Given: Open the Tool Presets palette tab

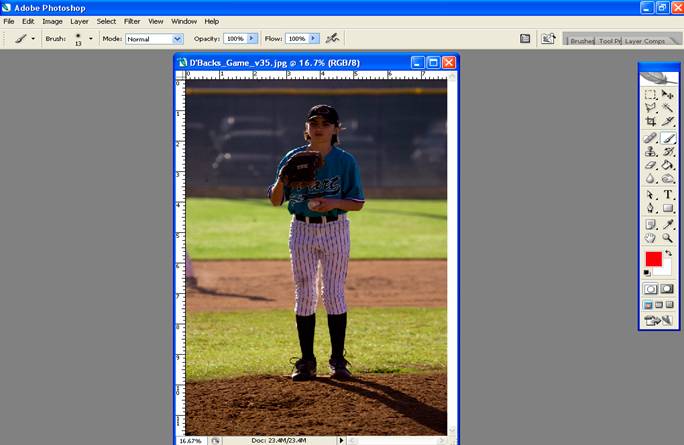Looking at the screenshot, I should (x=609, y=41).
